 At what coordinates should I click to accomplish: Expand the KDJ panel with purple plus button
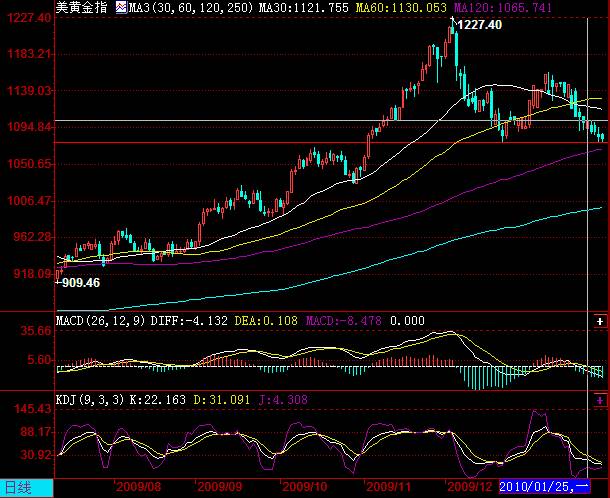pos(600,400)
